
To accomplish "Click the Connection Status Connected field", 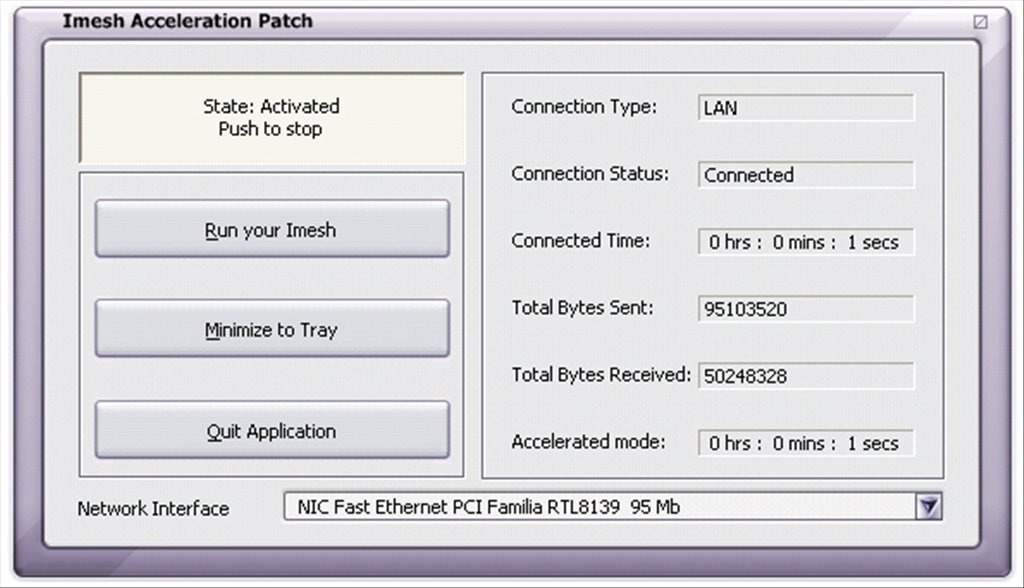I will [806, 174].
